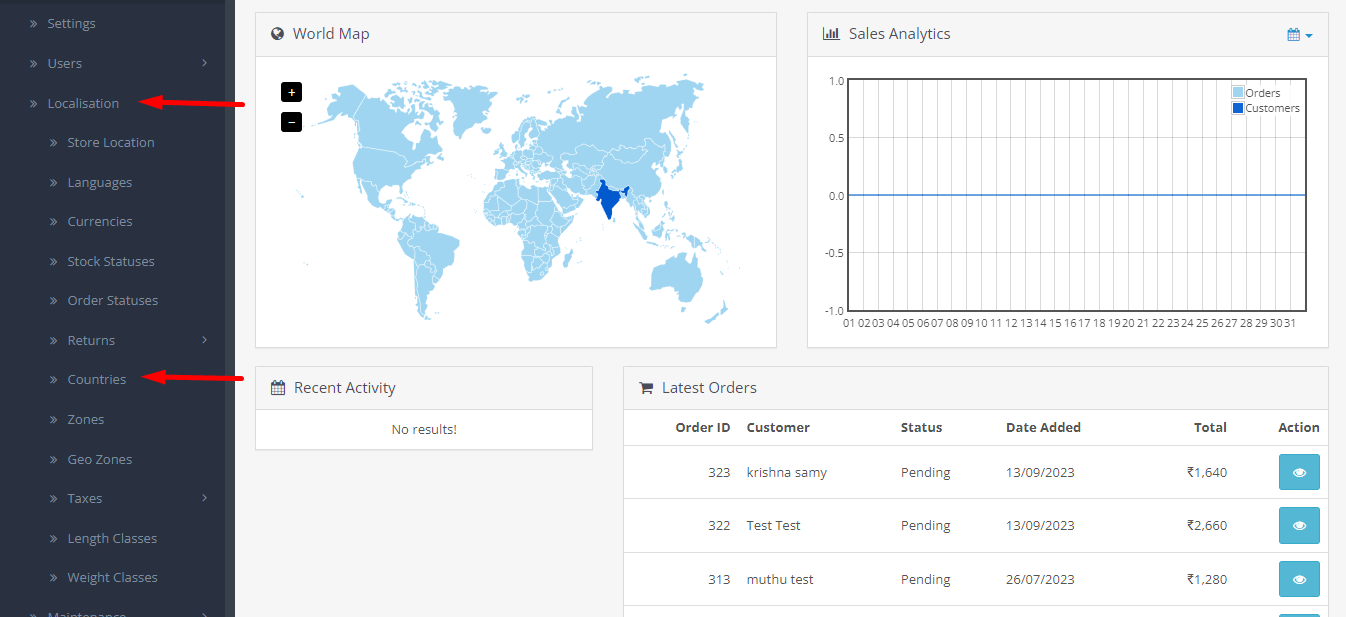Go to Currencies
The height and width of the screenshot is (617, 1346).
(x=100, y=221)
